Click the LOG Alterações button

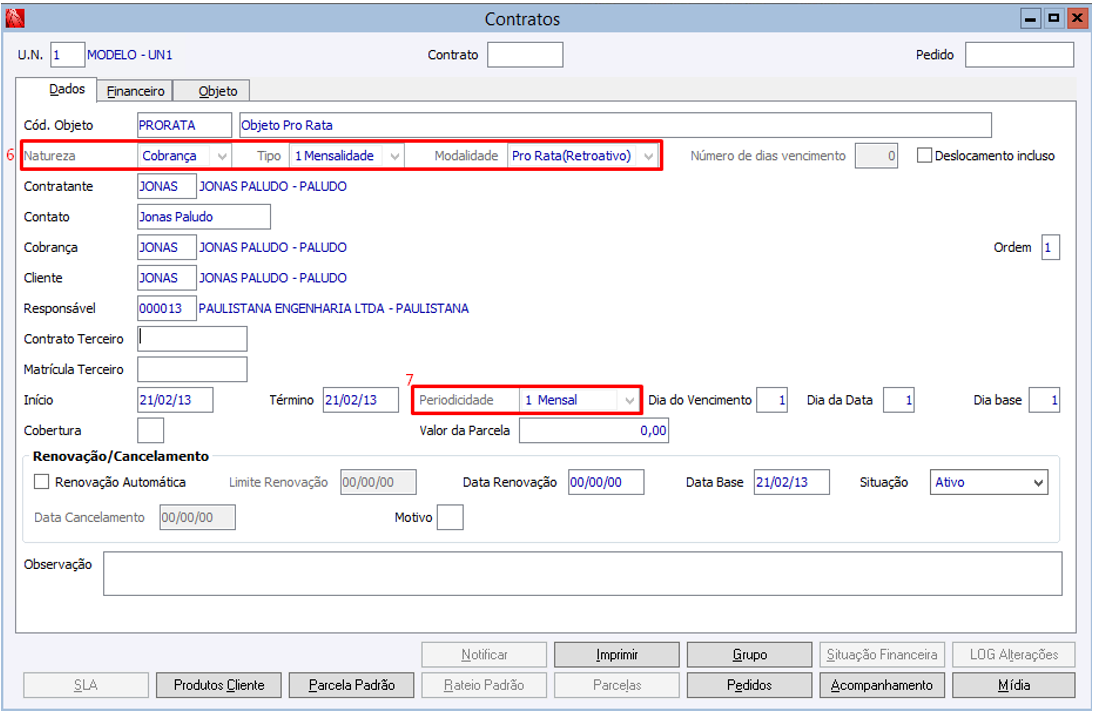click(x=1013, y=655)
